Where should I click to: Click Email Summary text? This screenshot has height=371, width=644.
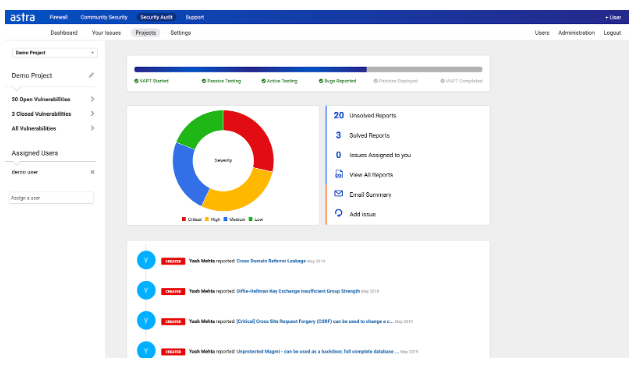(x=370, y=194)
